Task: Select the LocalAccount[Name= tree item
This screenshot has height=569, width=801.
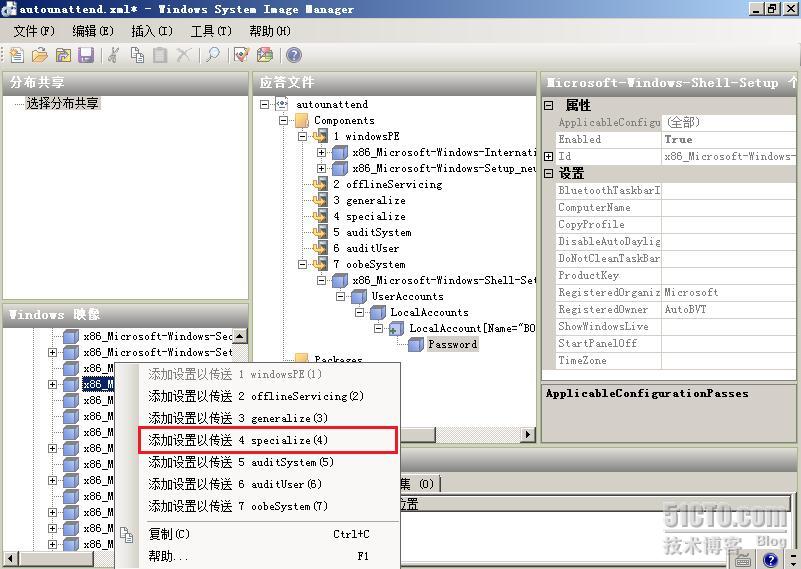Action: [x=472, y=328]
